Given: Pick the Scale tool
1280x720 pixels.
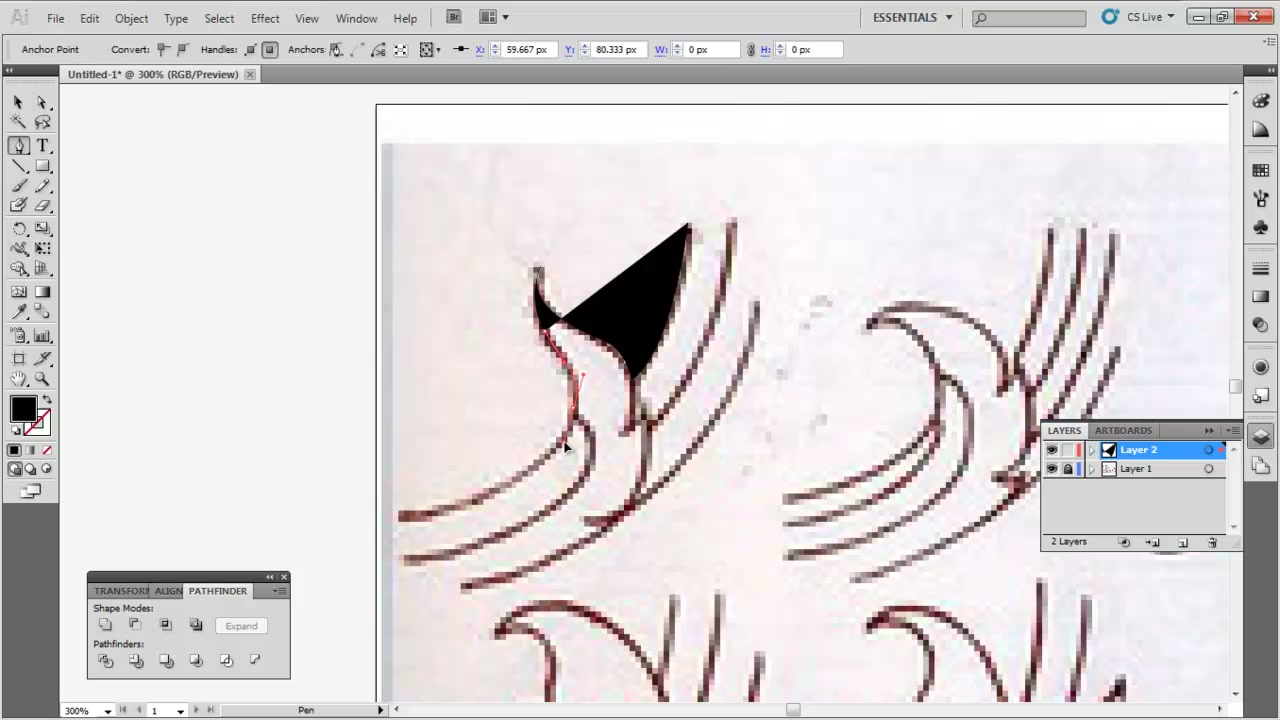Looking at the screenshot, I should tap(42, 229).
